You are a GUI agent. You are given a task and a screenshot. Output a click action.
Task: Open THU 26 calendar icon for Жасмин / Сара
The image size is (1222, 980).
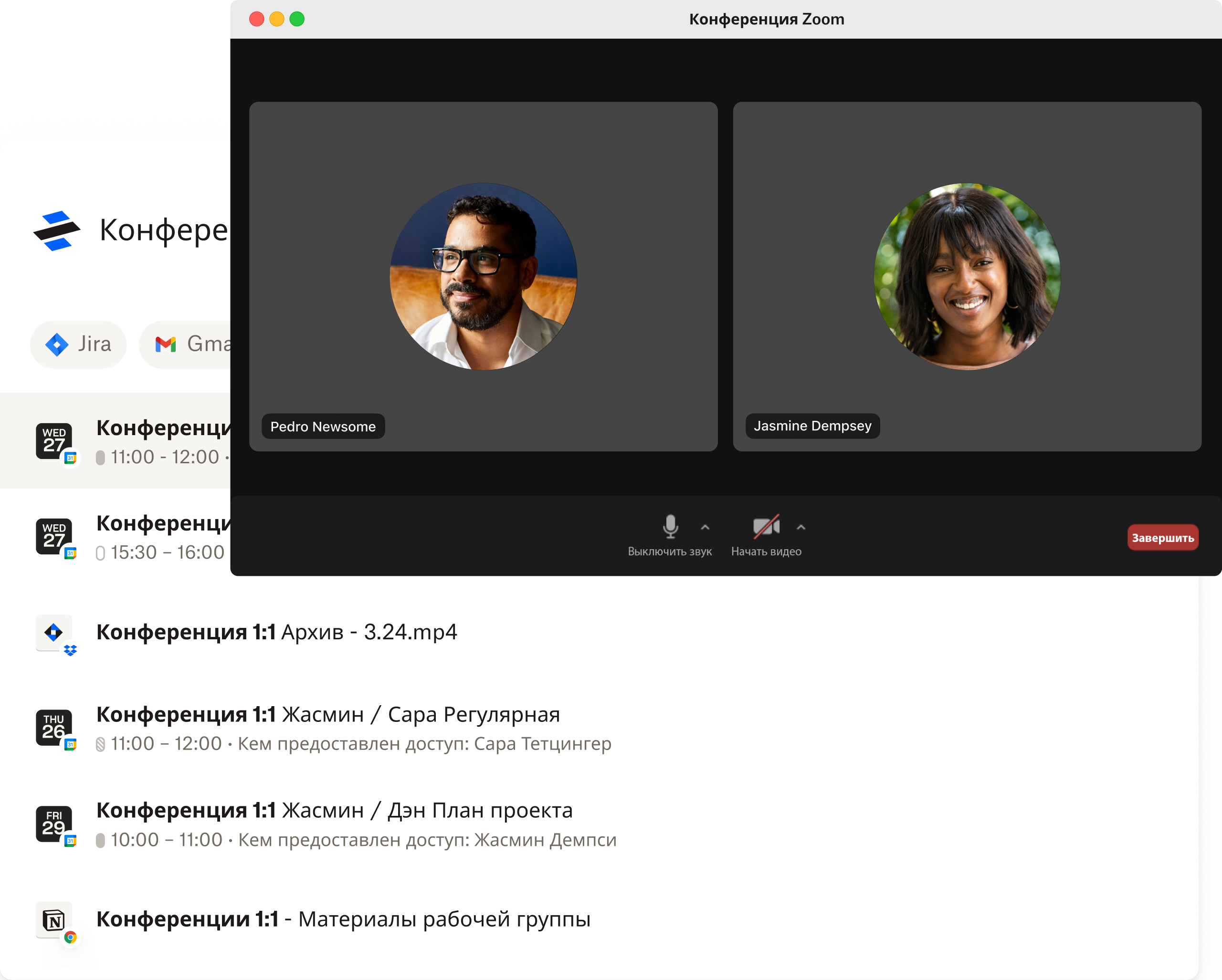54,728
